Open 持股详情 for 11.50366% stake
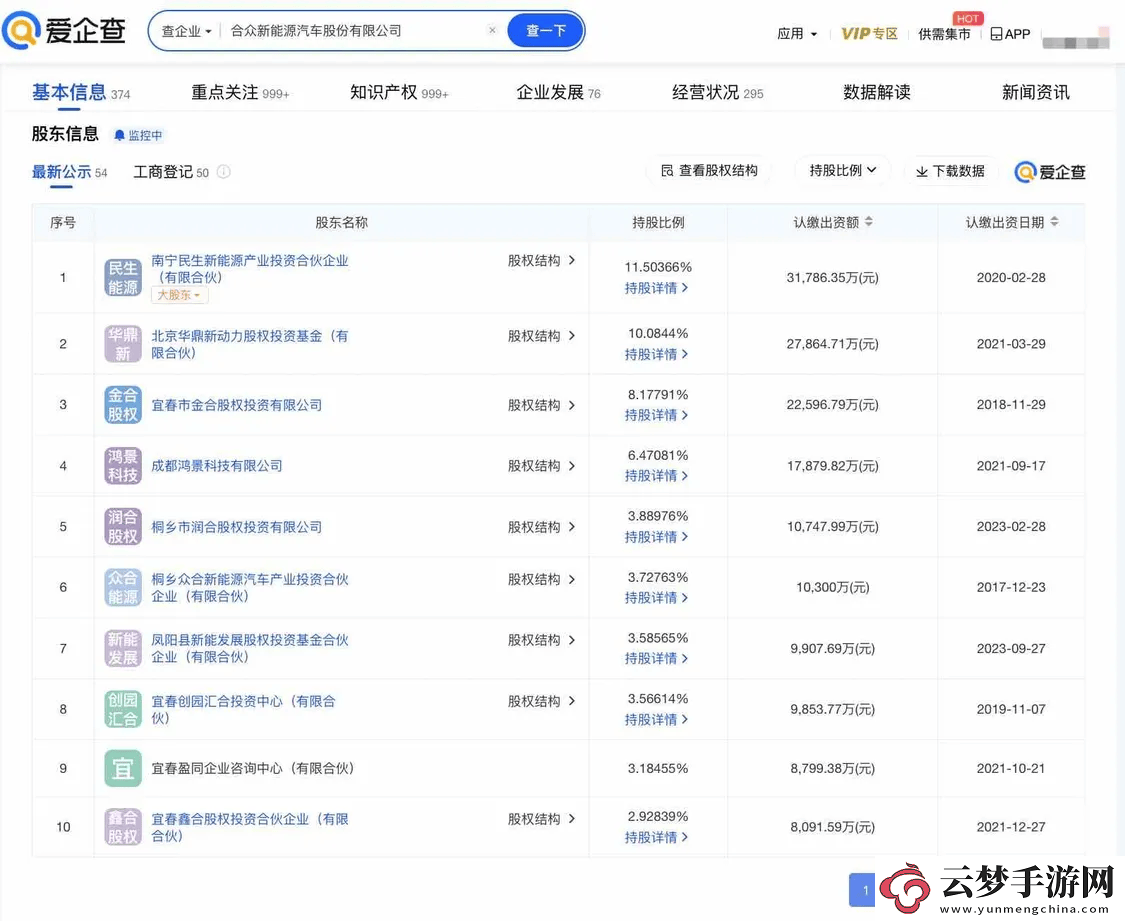 (x=656, y=288)
